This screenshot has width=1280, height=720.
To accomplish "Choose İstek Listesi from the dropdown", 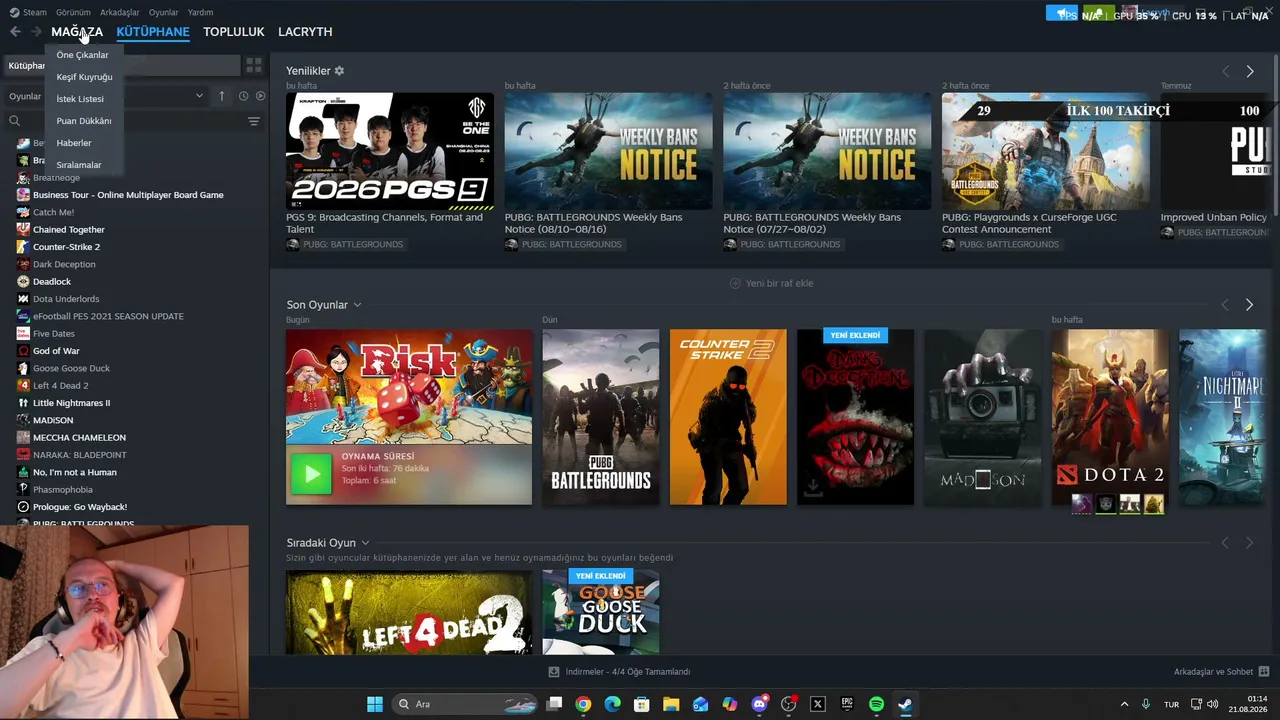I will click(80, 99).
